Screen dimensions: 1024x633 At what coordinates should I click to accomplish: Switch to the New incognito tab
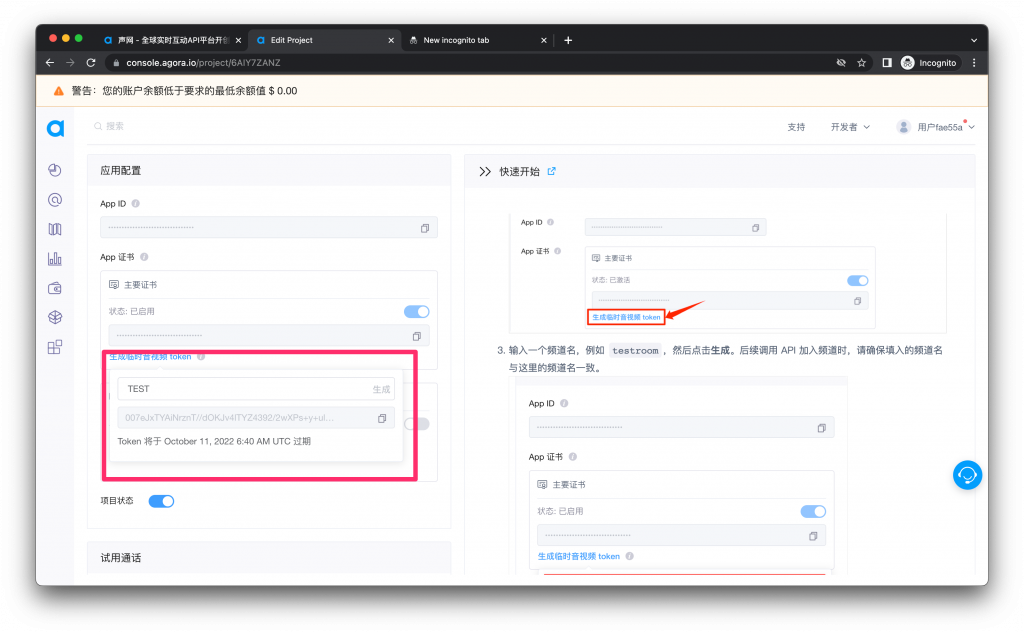(x=477, y=40)
